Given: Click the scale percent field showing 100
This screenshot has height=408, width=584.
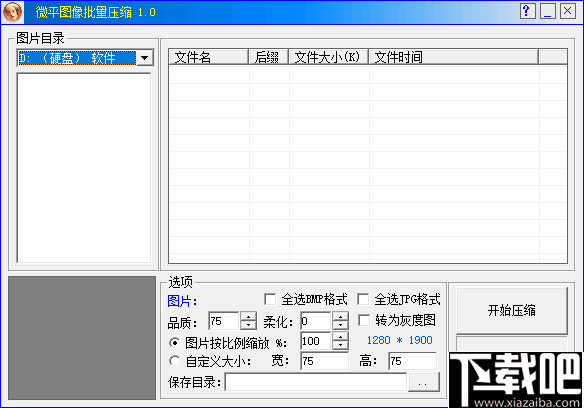Looking at the screenshot, I should pyautogui.click(x=316, y=341).
